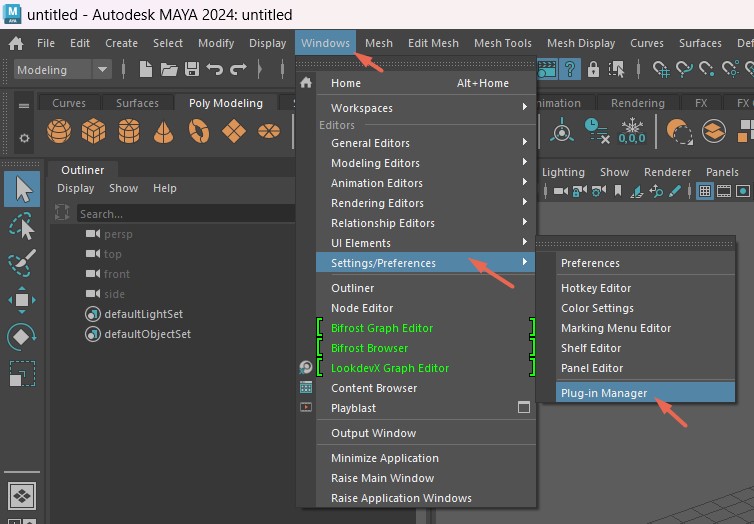Open Shelf Editor from the submenu
Image resolution: width=754 pixels, height=524 pixels.
click(x=645, y=348)
